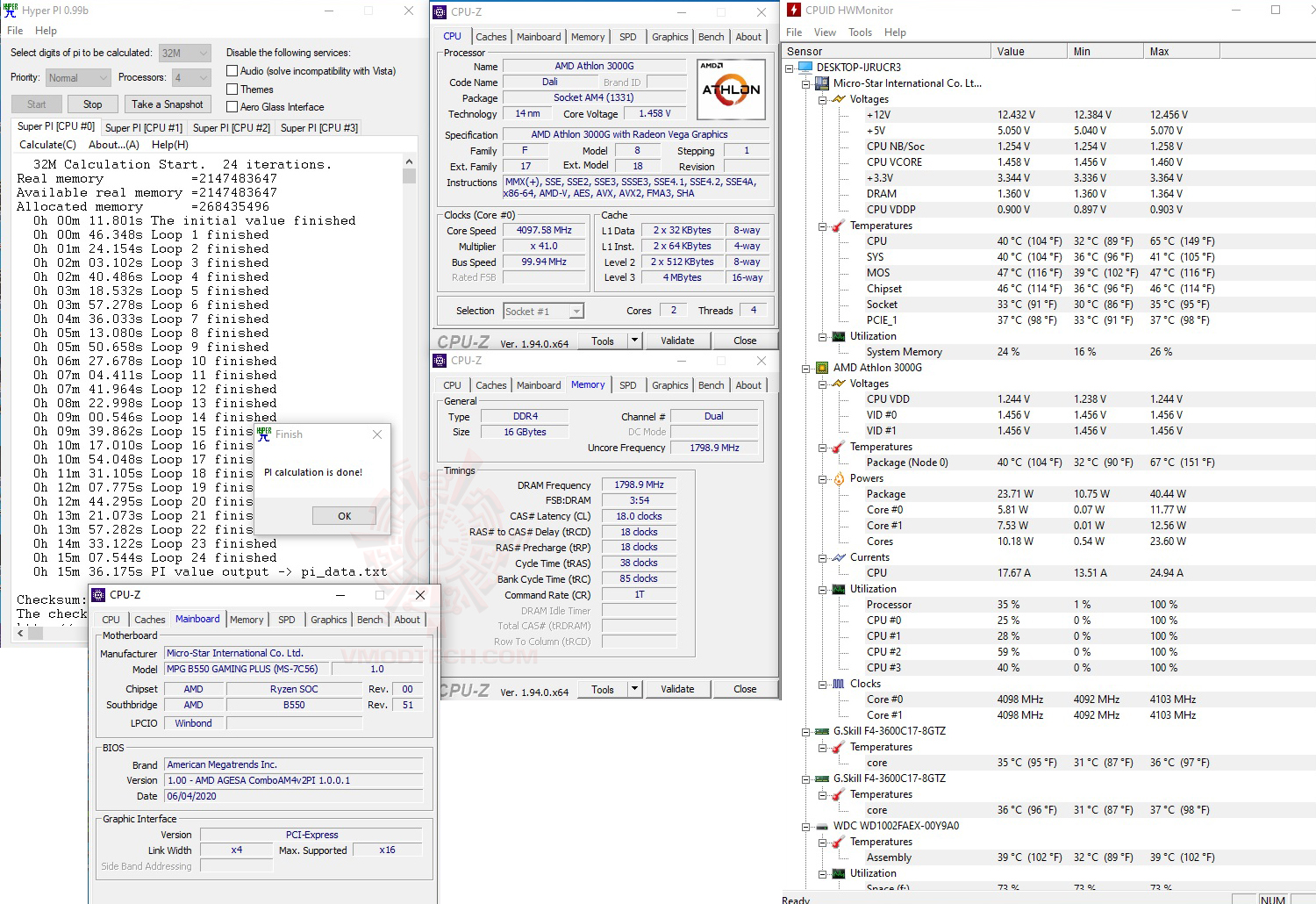
Task: Confirm the Finish dialog with OK
Action: [344, 516]
